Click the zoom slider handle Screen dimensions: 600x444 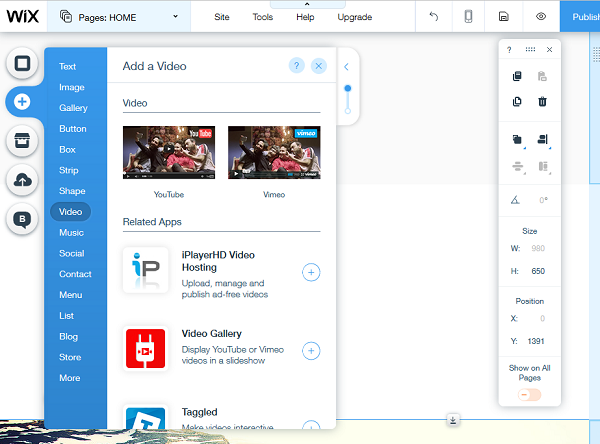coord(347,88)
